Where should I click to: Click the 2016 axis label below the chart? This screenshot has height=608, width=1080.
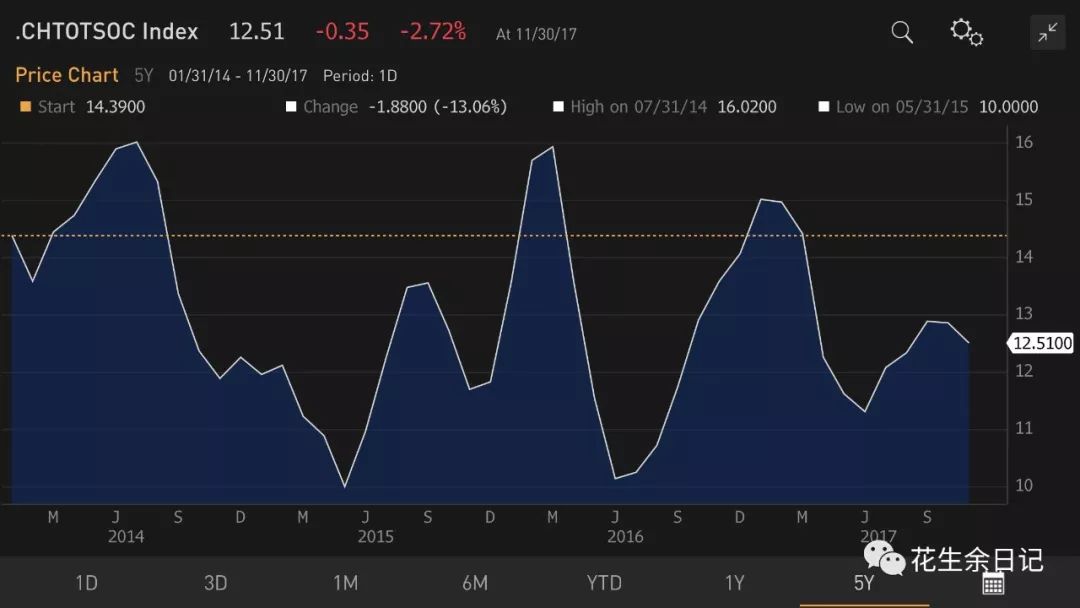[x=625, y=537]
